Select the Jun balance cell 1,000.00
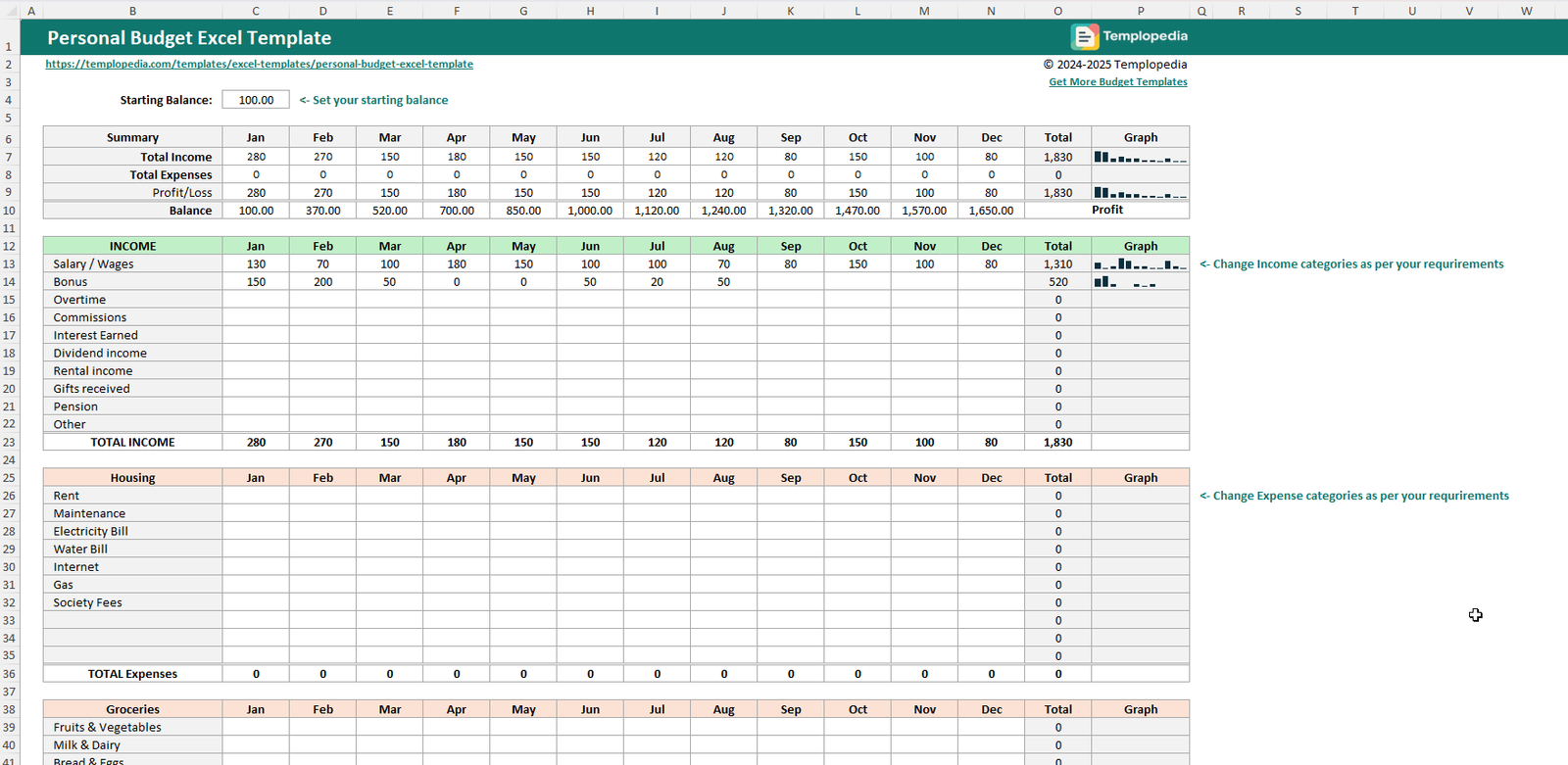 [x=590, y=211]
